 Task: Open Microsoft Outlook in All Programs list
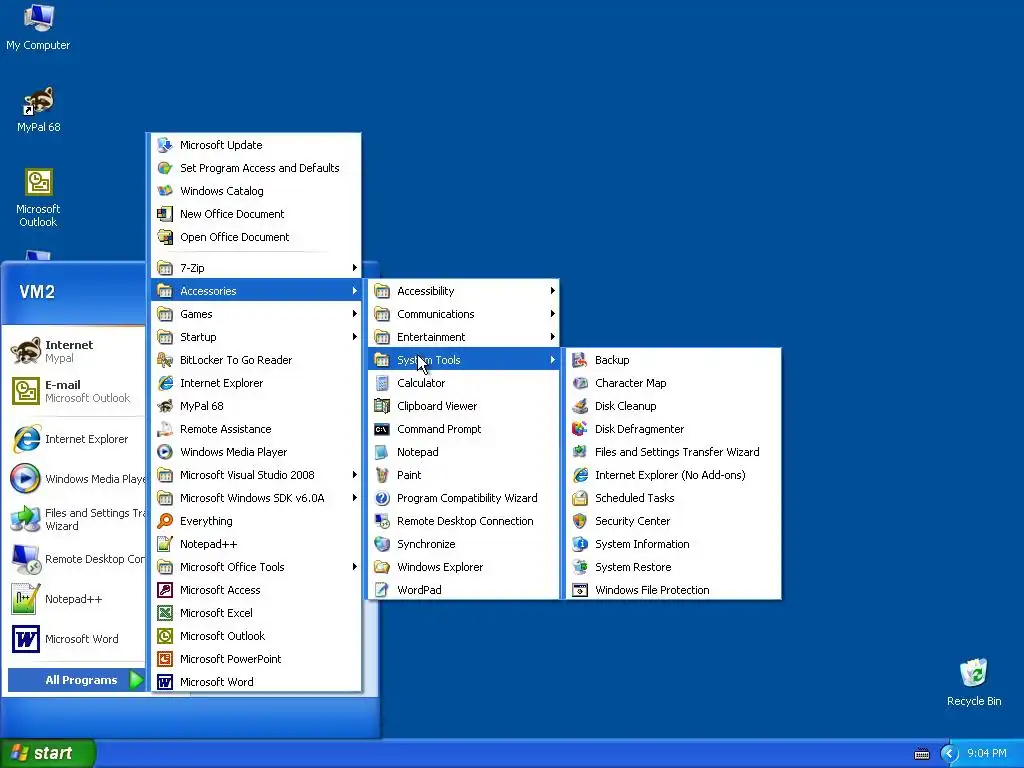[256, 636]
